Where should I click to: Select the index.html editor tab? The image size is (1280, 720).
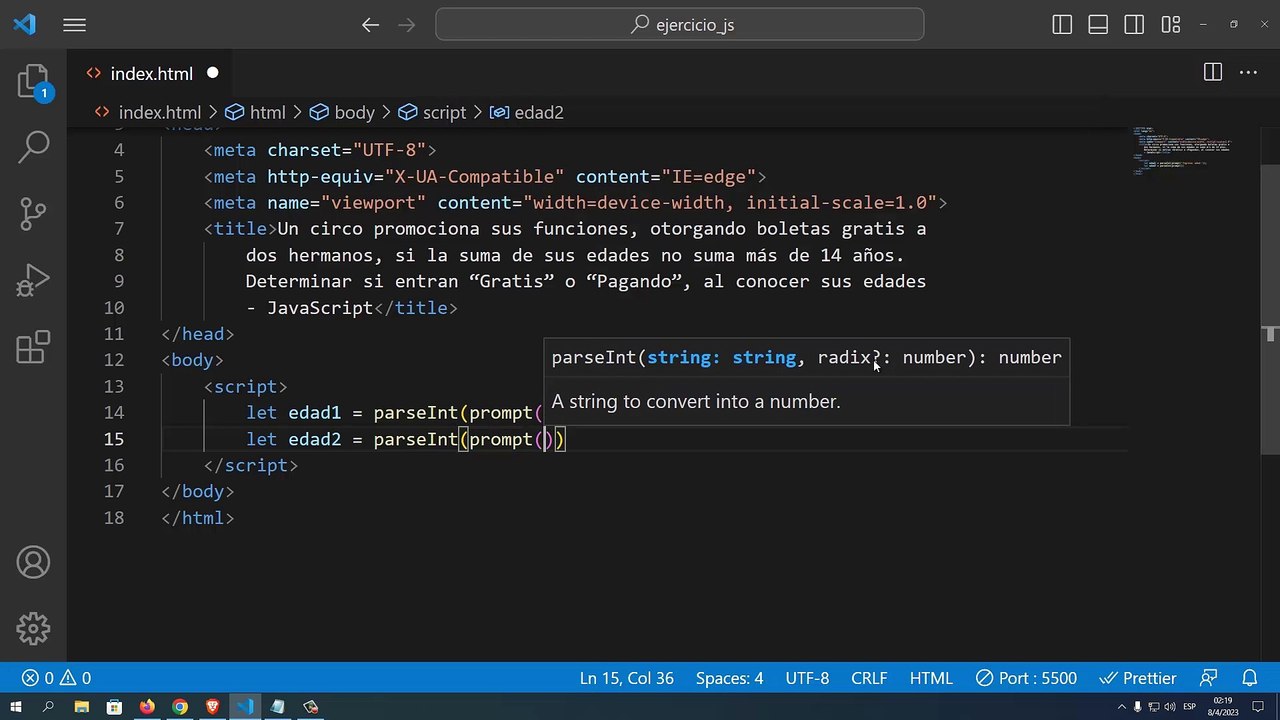coord(150,74)
